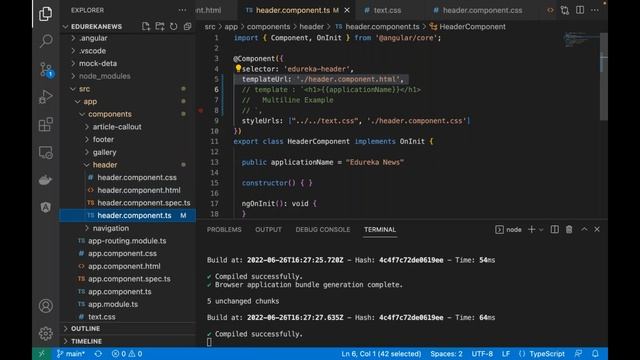
Task: Go to line via Ln 6, Col 1
Action: click(381, 353)
